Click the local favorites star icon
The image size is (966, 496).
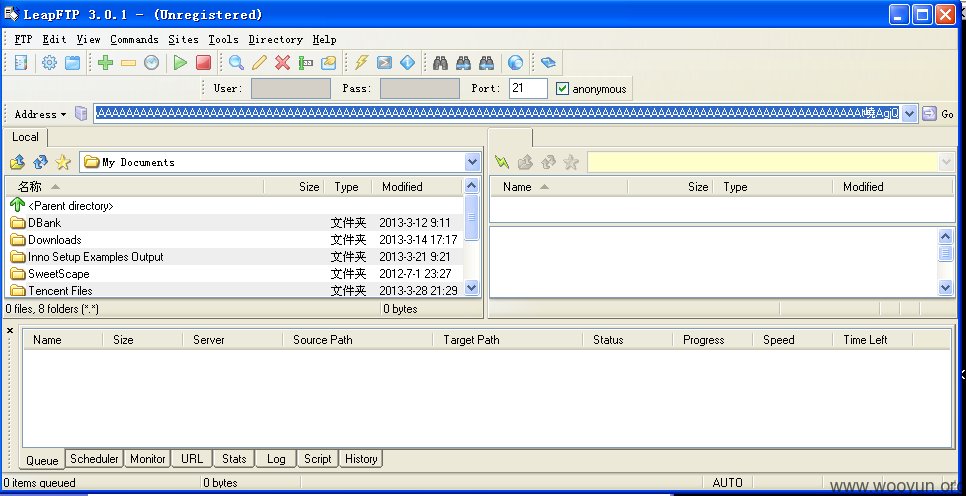click(x=63, y=162)
